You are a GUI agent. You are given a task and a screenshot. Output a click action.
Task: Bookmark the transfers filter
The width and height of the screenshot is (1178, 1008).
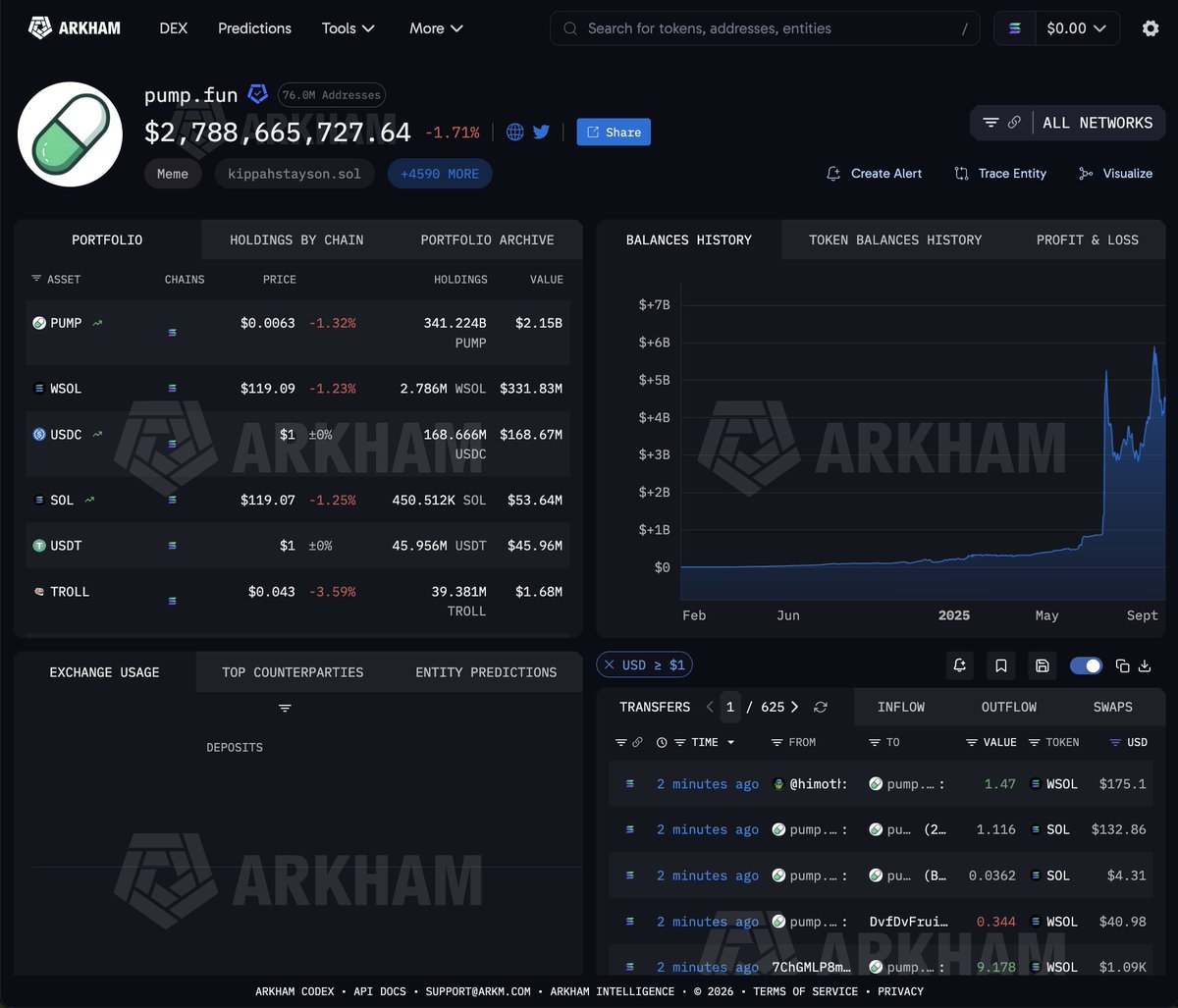(x=1000, y=665)
